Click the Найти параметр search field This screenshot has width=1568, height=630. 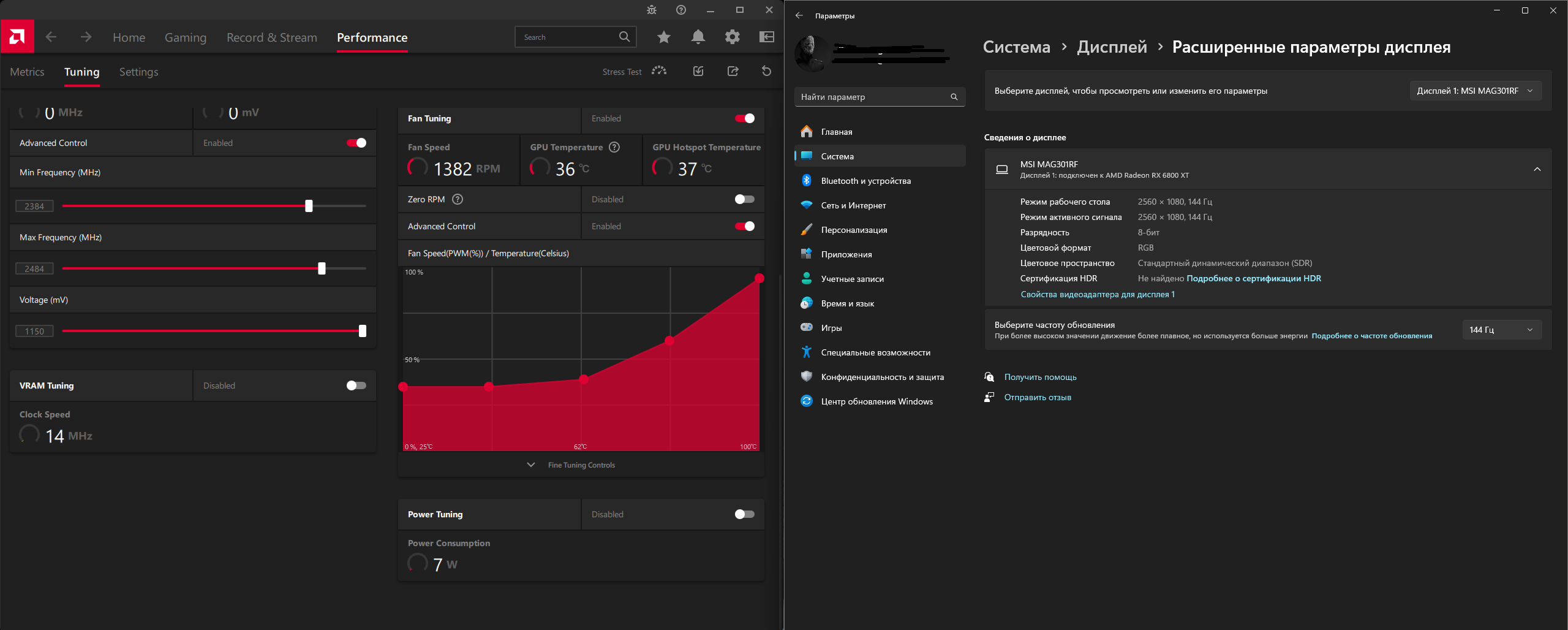click(x=880, y=97)
